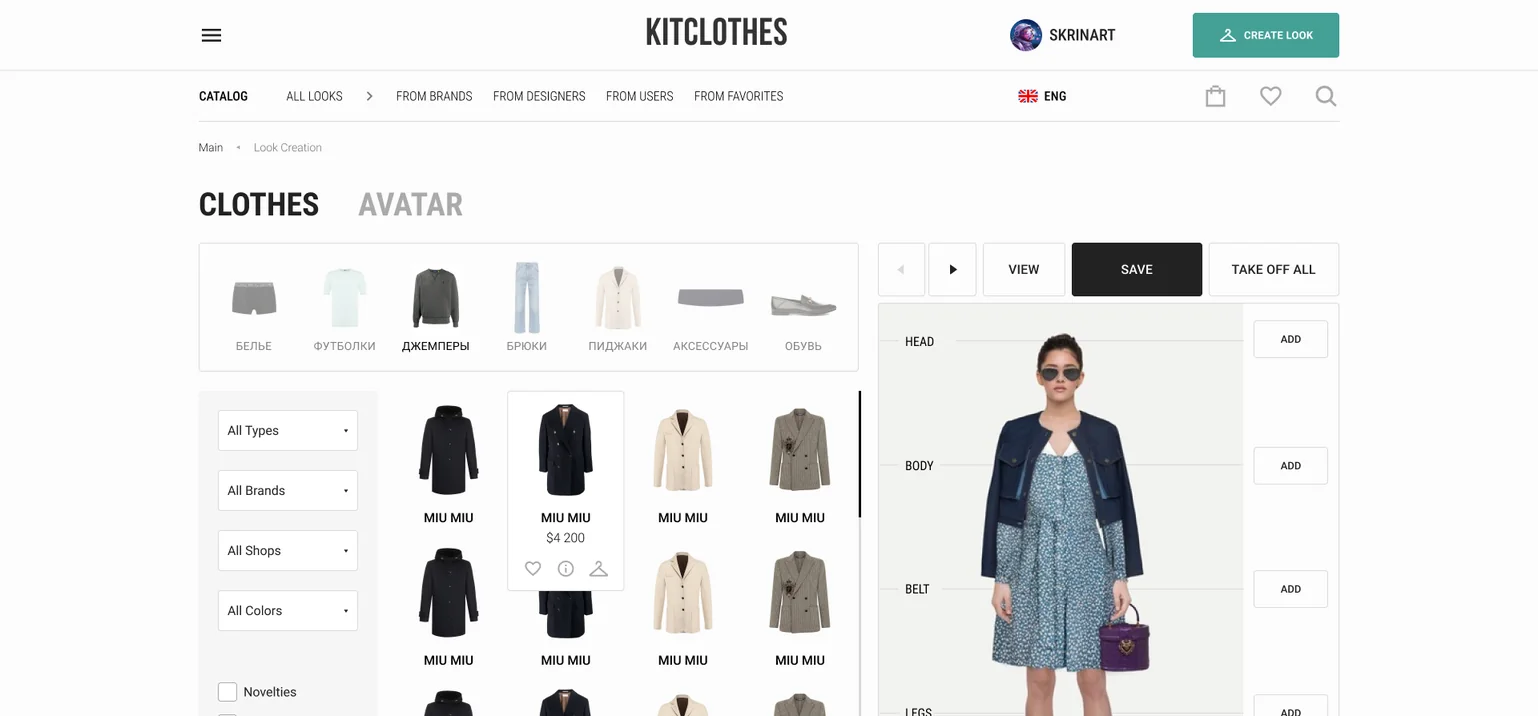
Task: Click the Create Look button
Action: click(x=1265, y=35)
